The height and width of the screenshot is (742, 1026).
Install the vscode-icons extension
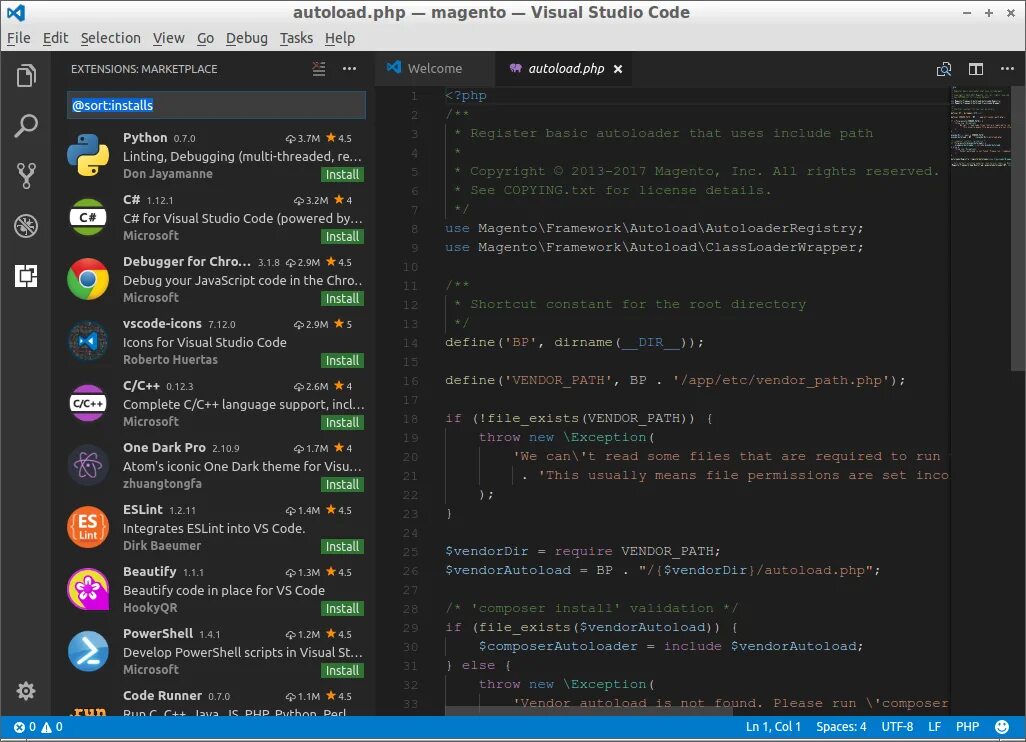point(342,361)
